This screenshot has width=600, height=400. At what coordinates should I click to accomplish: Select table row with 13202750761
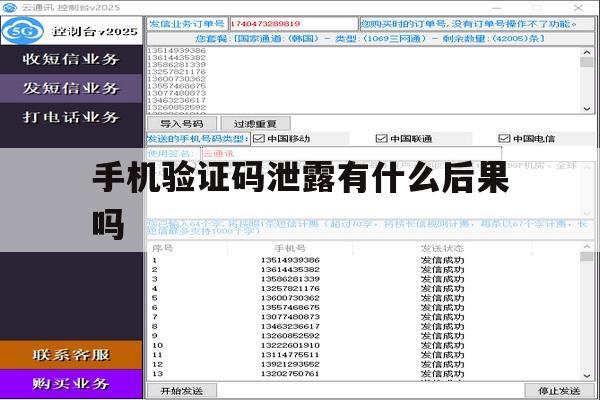(364, 374)
